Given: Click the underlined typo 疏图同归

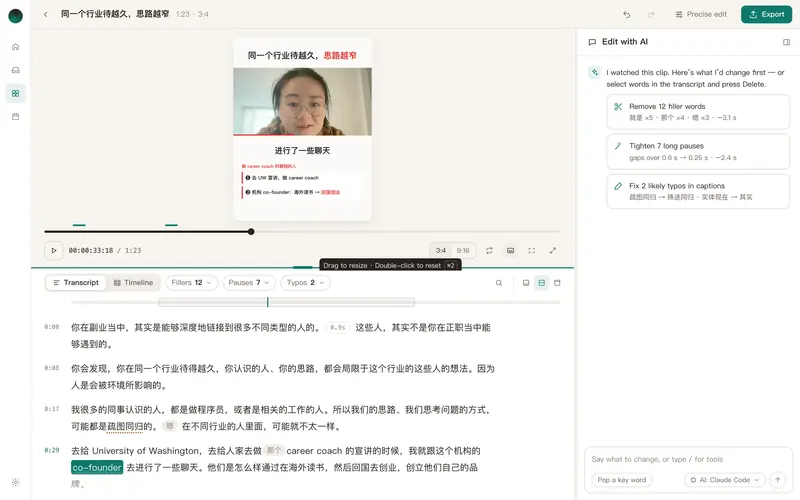Looking at the screenshot, I should 125,427.
